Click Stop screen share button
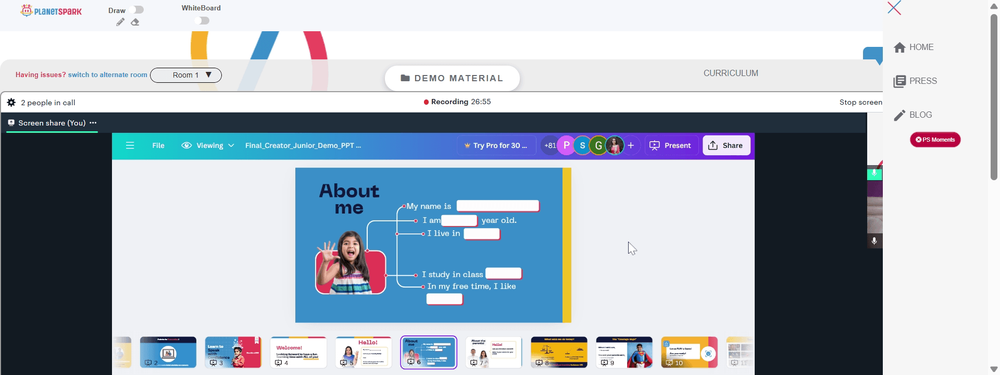Image resolution: width=1000 pixels, height=375 pixels. 861,102
